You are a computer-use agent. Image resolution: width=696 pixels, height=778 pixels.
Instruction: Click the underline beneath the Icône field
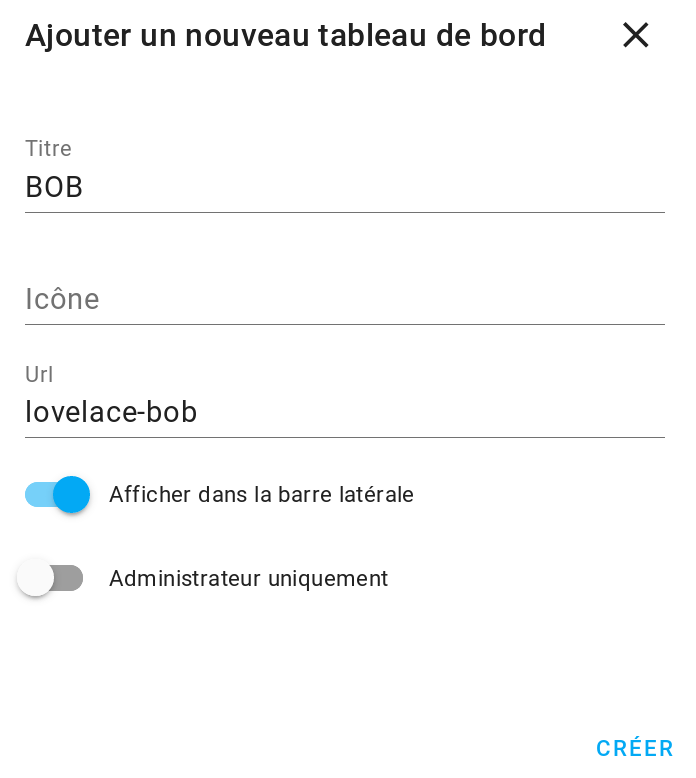(345, 324)
